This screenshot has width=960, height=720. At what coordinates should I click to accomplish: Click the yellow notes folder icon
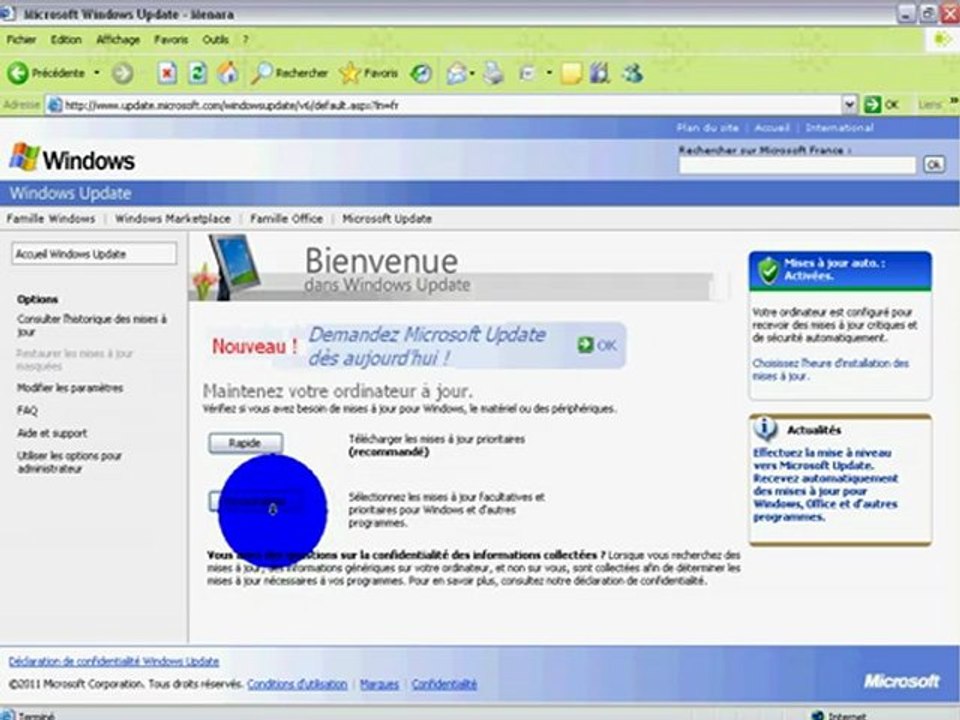pos(571,73)
